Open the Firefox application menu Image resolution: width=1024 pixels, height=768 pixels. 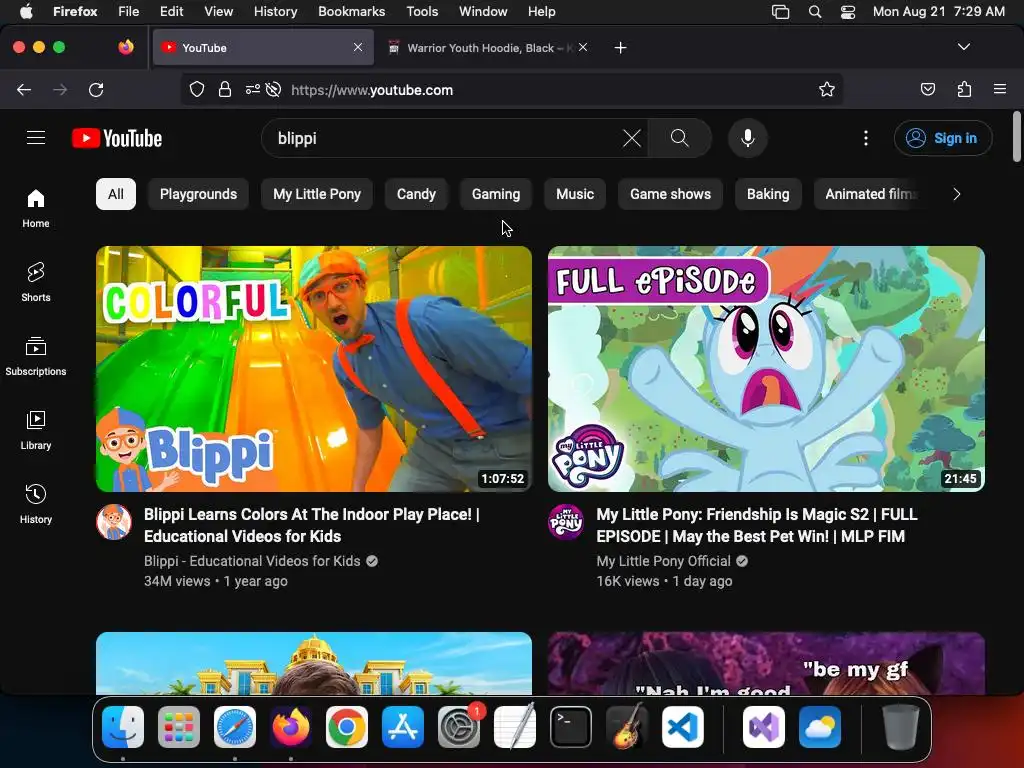point(1000,89)
